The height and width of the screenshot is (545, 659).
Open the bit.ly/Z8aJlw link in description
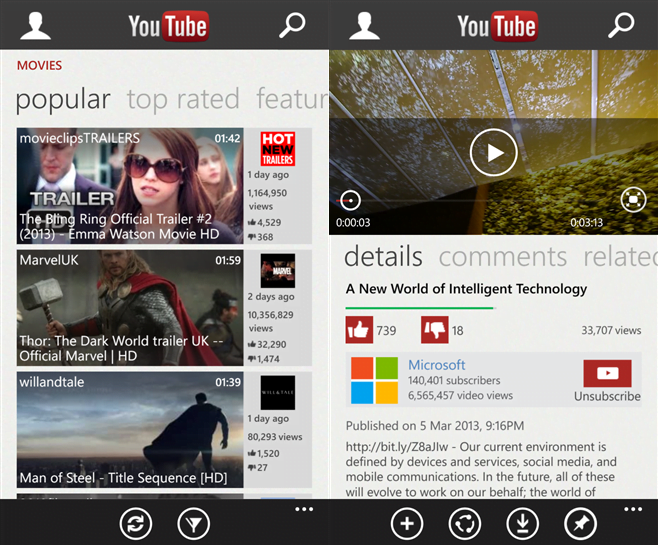tap(397, 447)
